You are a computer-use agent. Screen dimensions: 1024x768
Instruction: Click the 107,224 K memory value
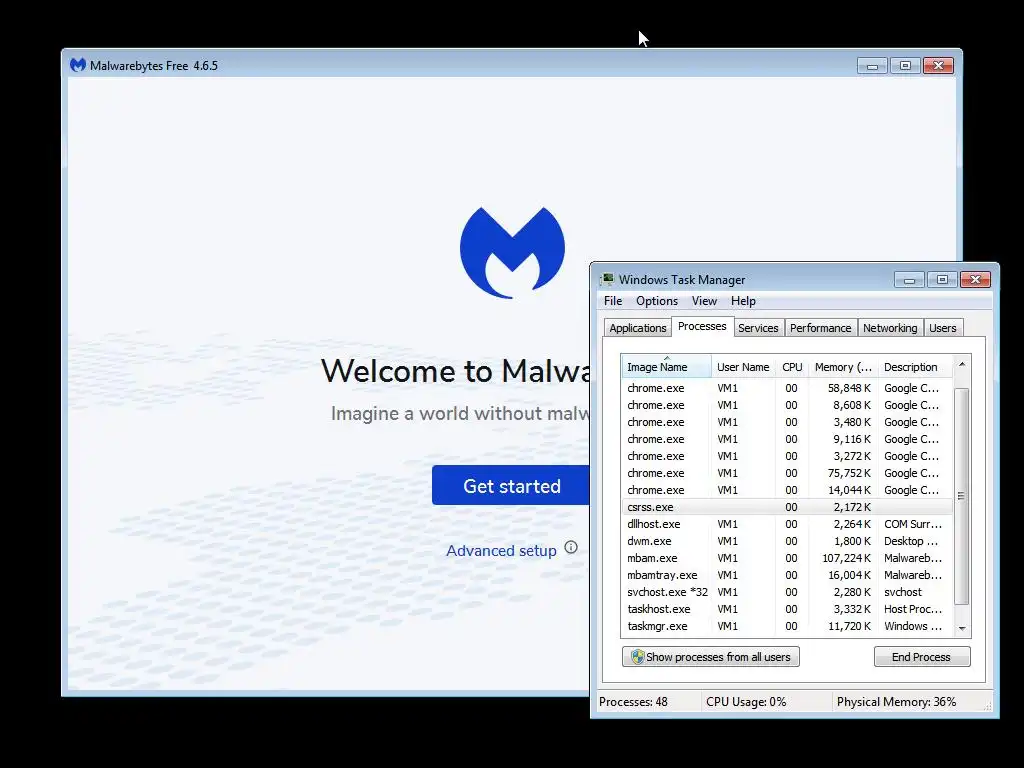pos(846,558)
